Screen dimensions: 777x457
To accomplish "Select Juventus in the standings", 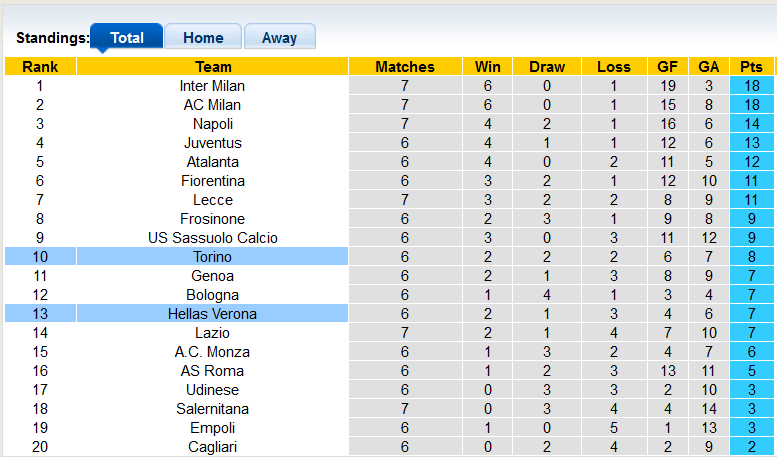I will click(213, 143).
